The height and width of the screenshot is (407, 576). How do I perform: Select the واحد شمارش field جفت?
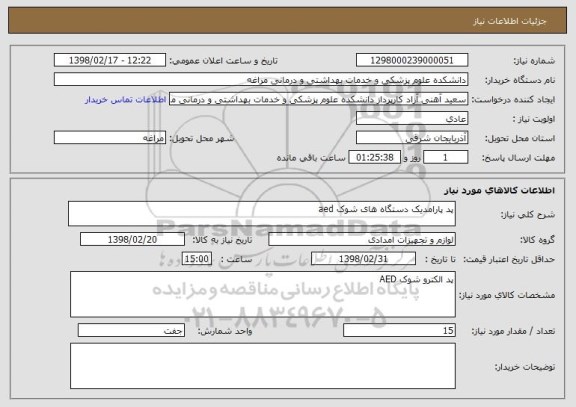131,330
